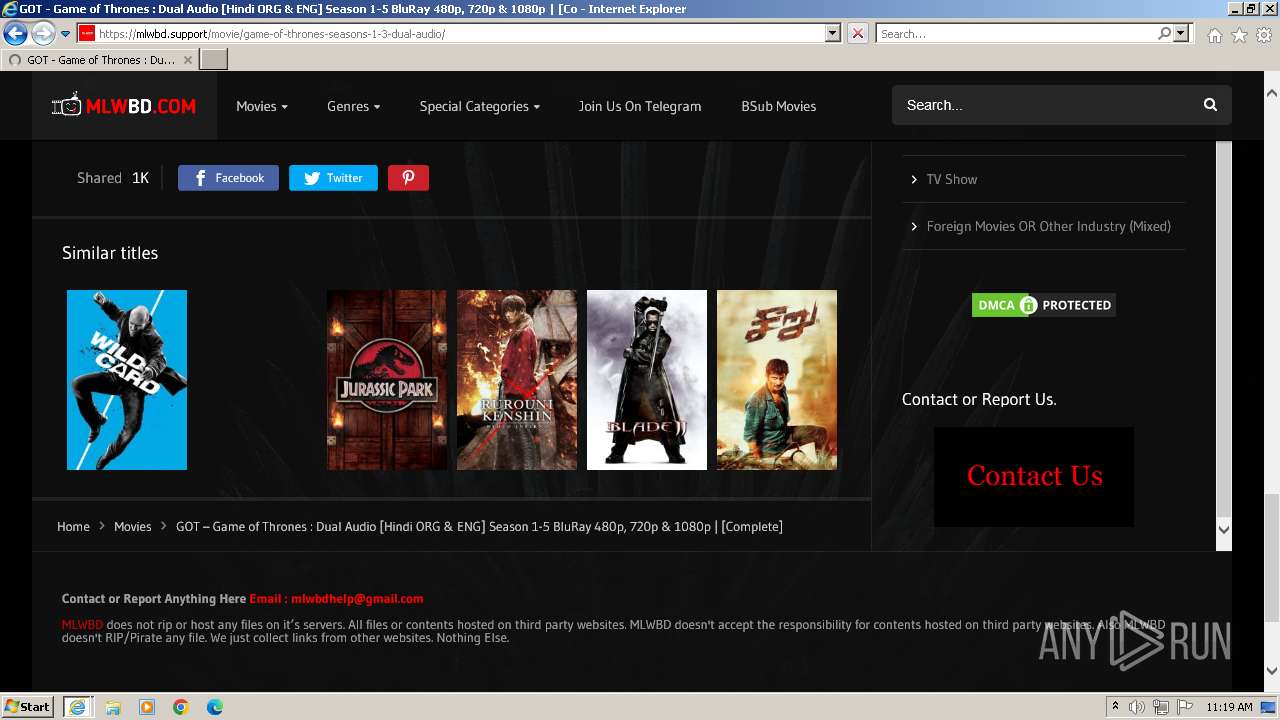Share on Twitter button
The image size is (1280, 720).
click(333, 178)
